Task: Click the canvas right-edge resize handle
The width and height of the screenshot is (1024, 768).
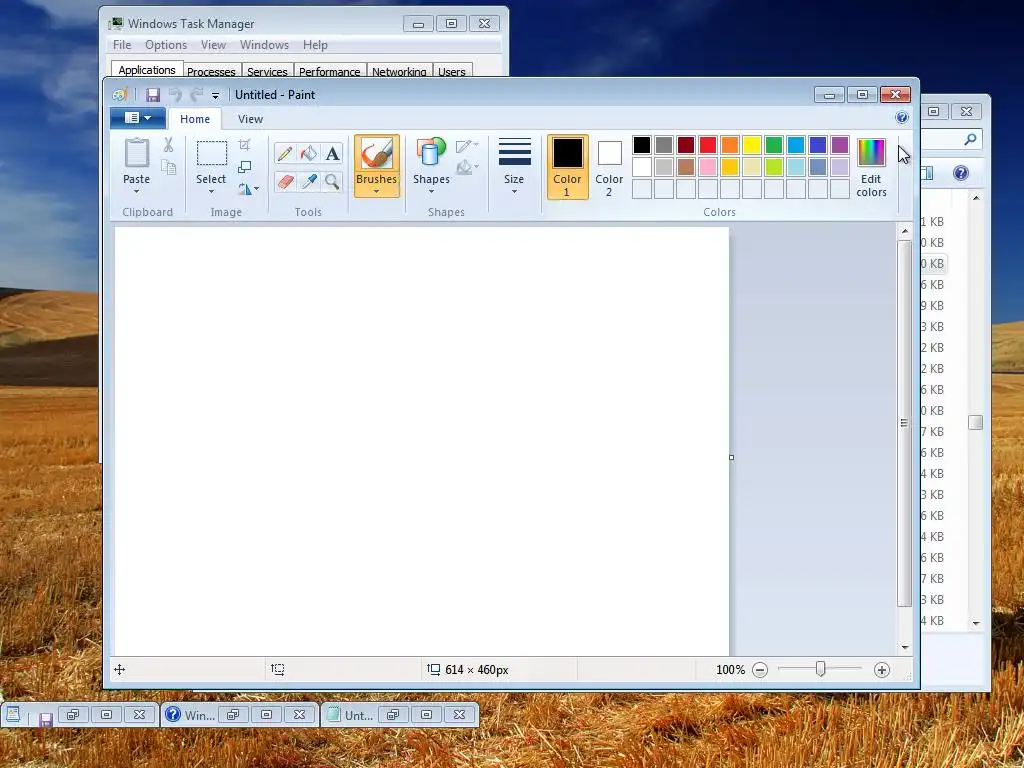Action: coord(731,457)
